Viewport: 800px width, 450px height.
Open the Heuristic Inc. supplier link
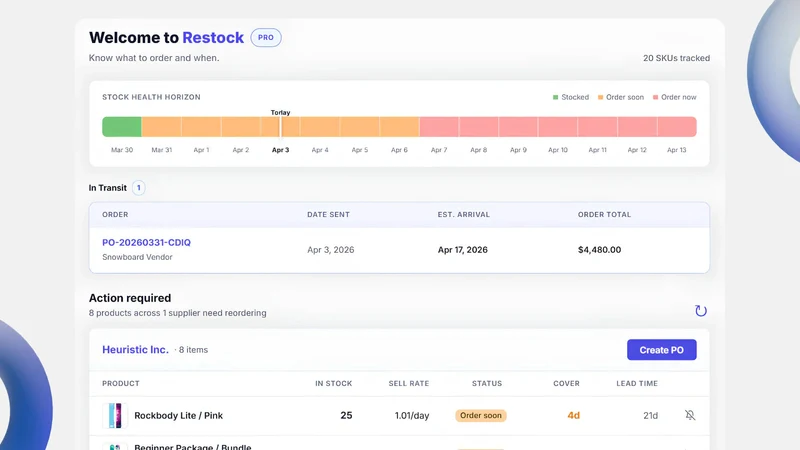[x=135, y=350]
